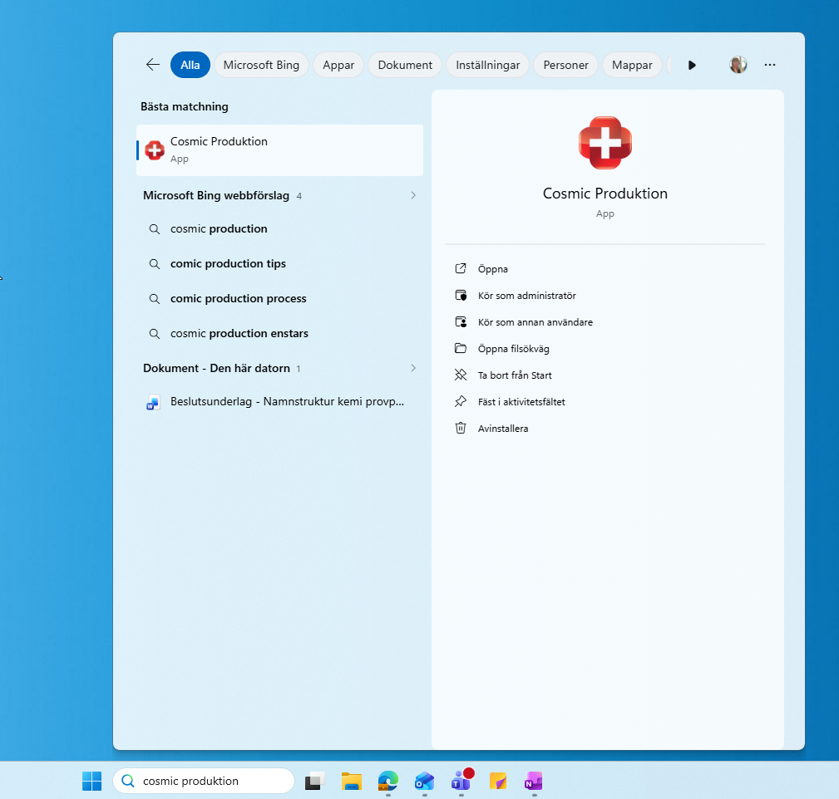Search the web for cosmic production
Screen dimensions: 839x799
pos(279,229)
